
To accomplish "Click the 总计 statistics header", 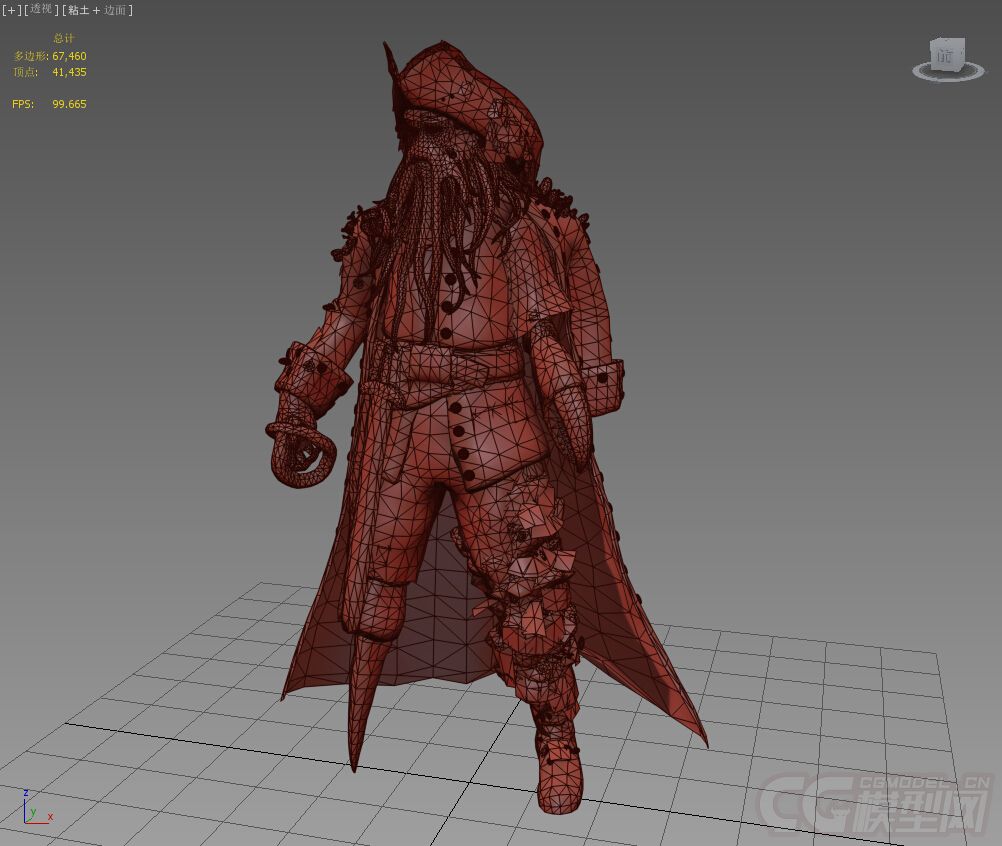I will click(x=63, y=38).
